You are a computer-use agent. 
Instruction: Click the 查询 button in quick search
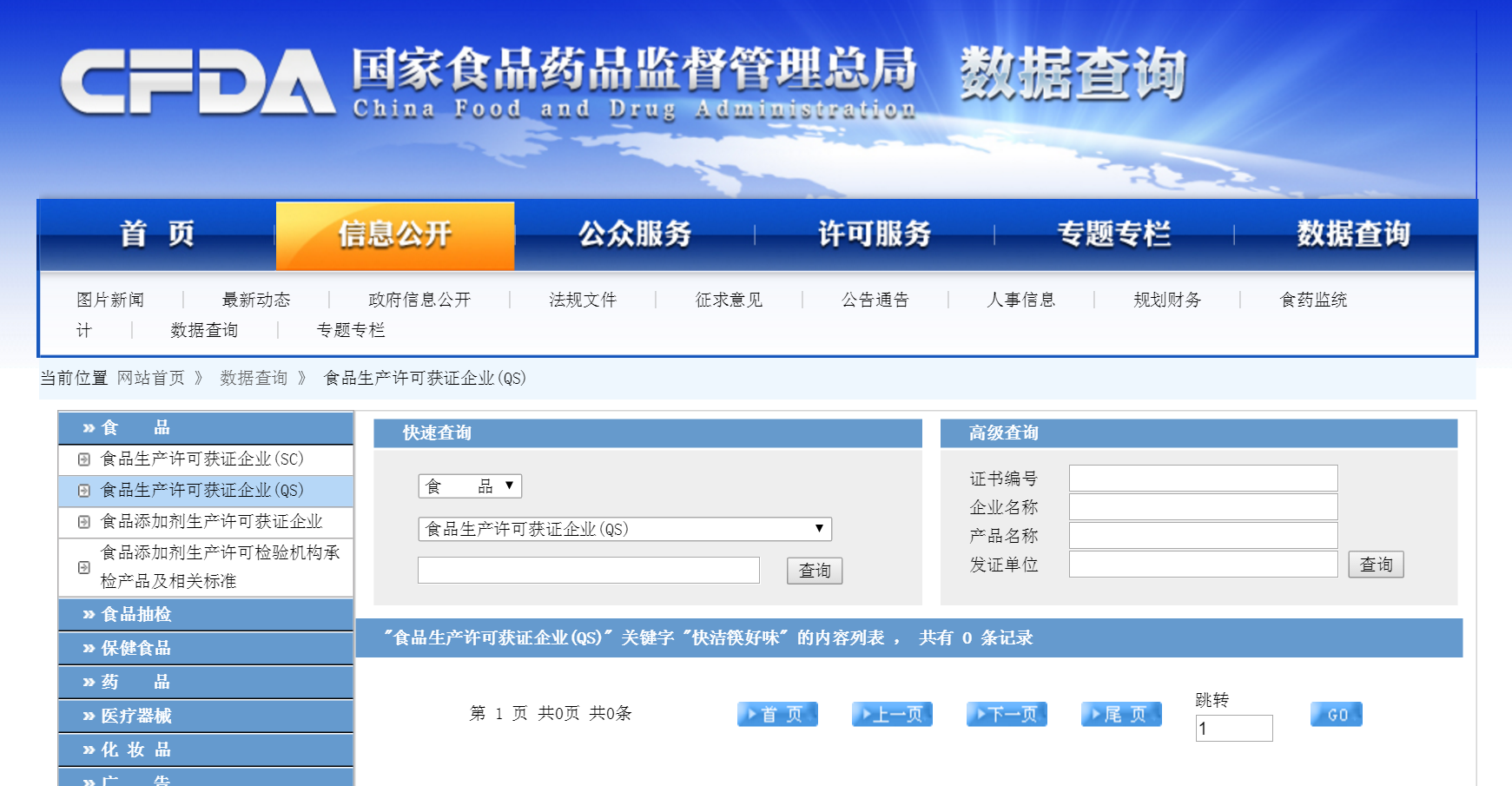[814, 571]
